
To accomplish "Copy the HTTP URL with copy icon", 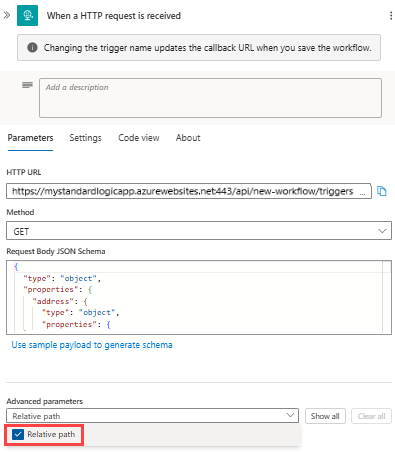I will [382, 191].
